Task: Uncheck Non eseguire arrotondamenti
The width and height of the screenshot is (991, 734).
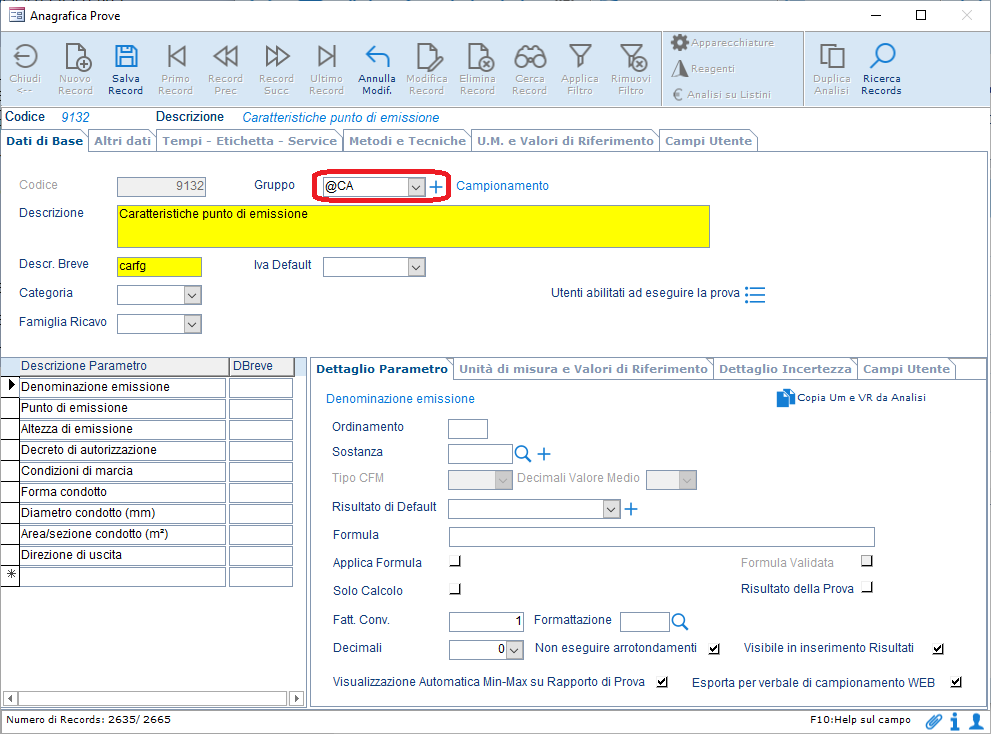Action: [714, 649]
